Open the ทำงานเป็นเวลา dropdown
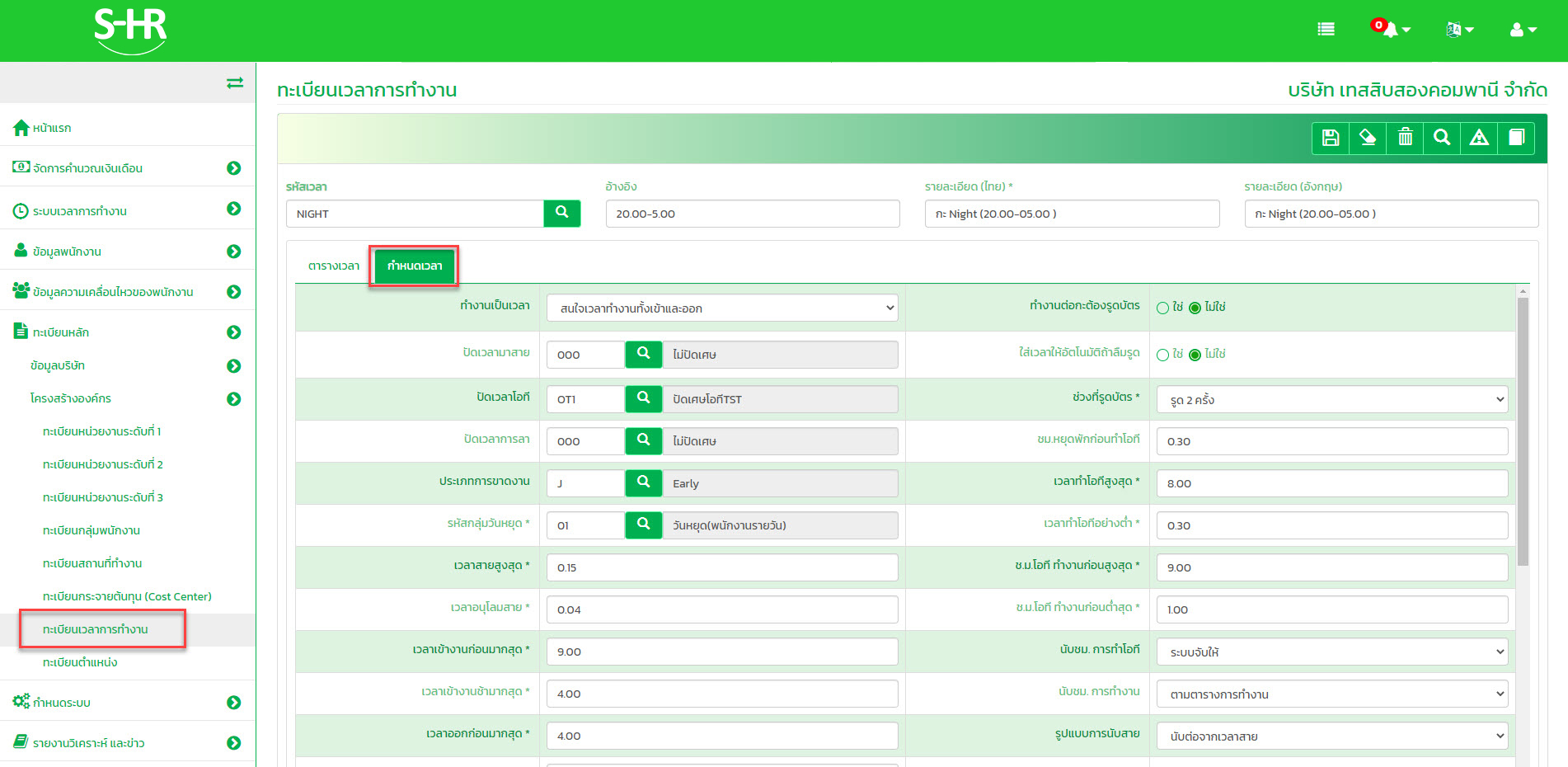1568x767 pixels. click(722, 308)
